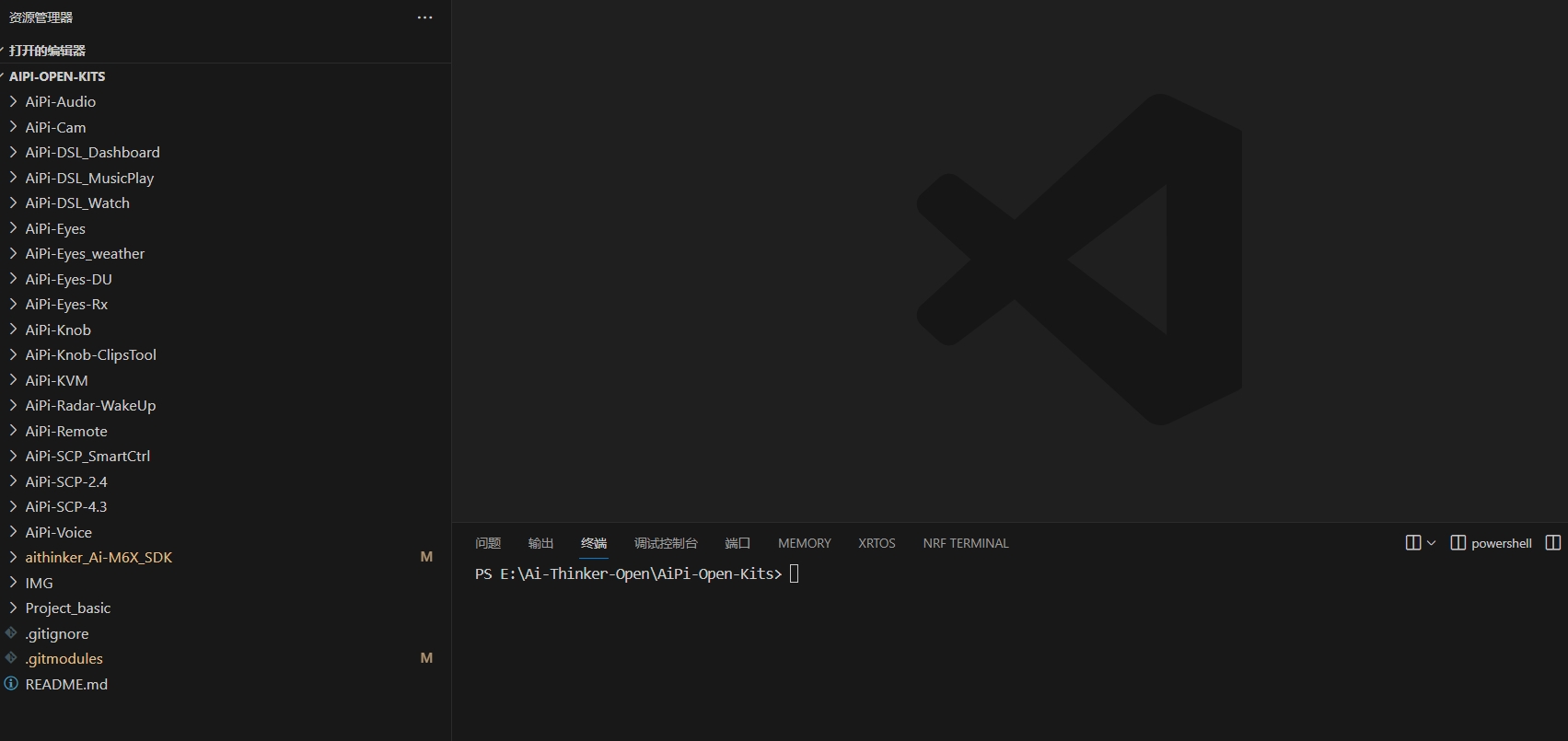Open the 端口 panel tab
This screenshot has height=741, width=1568.
738,543
